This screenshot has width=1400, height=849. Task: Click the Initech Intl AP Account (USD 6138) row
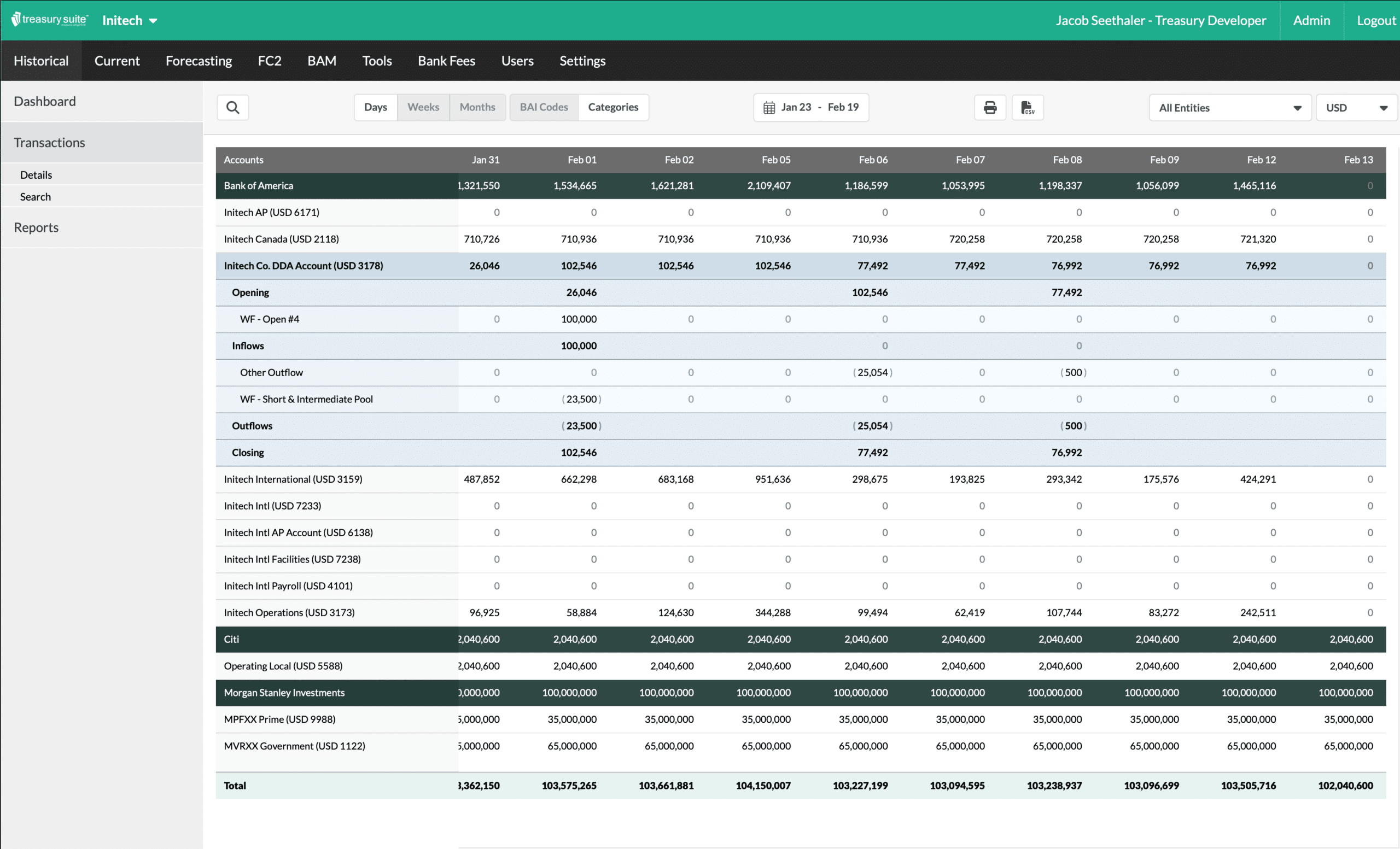click(x=801, y=532)
